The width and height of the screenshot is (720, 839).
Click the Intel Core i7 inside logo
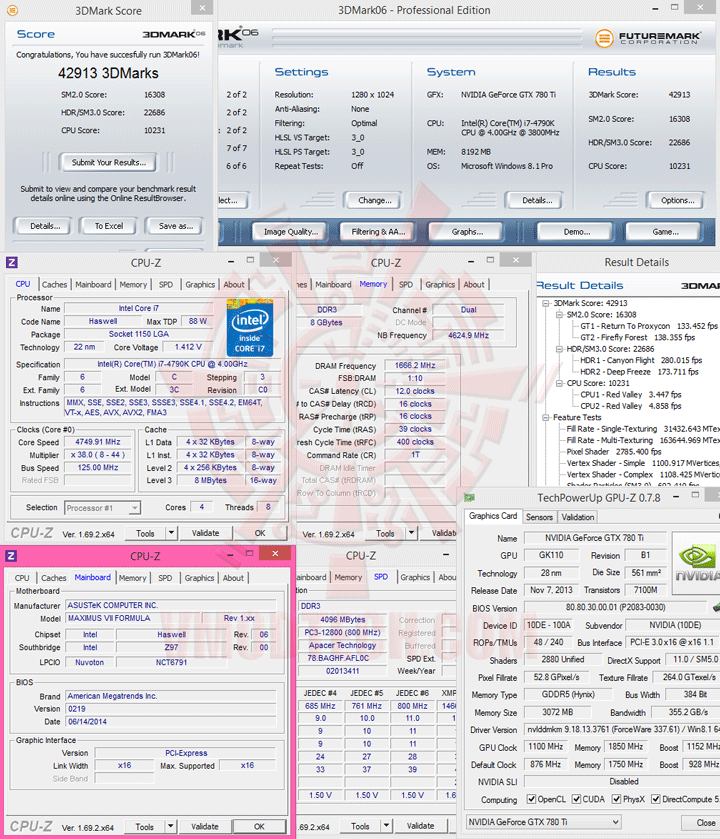(x=250, y=329)
